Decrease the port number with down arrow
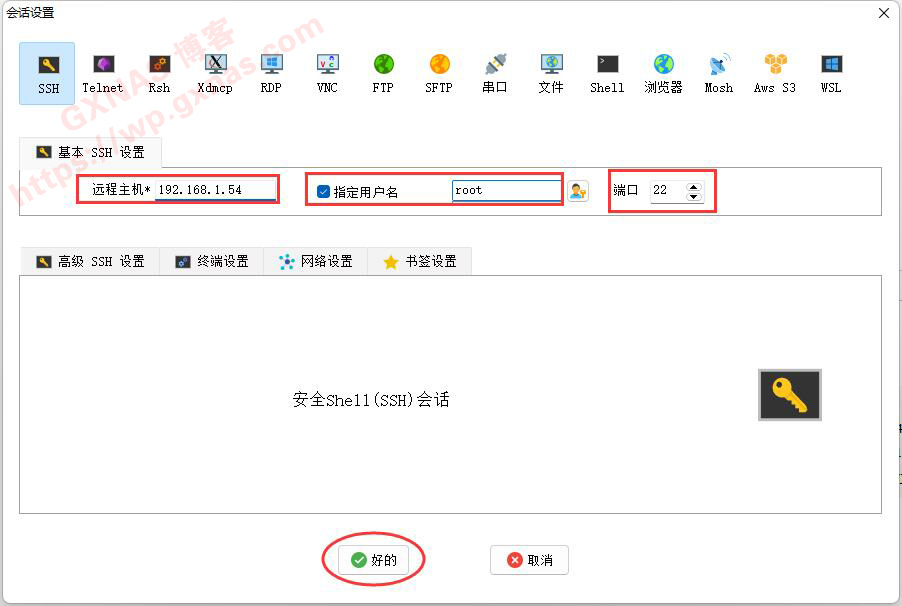The height and width of the screenshot is (606, 902). click(694, 196)
